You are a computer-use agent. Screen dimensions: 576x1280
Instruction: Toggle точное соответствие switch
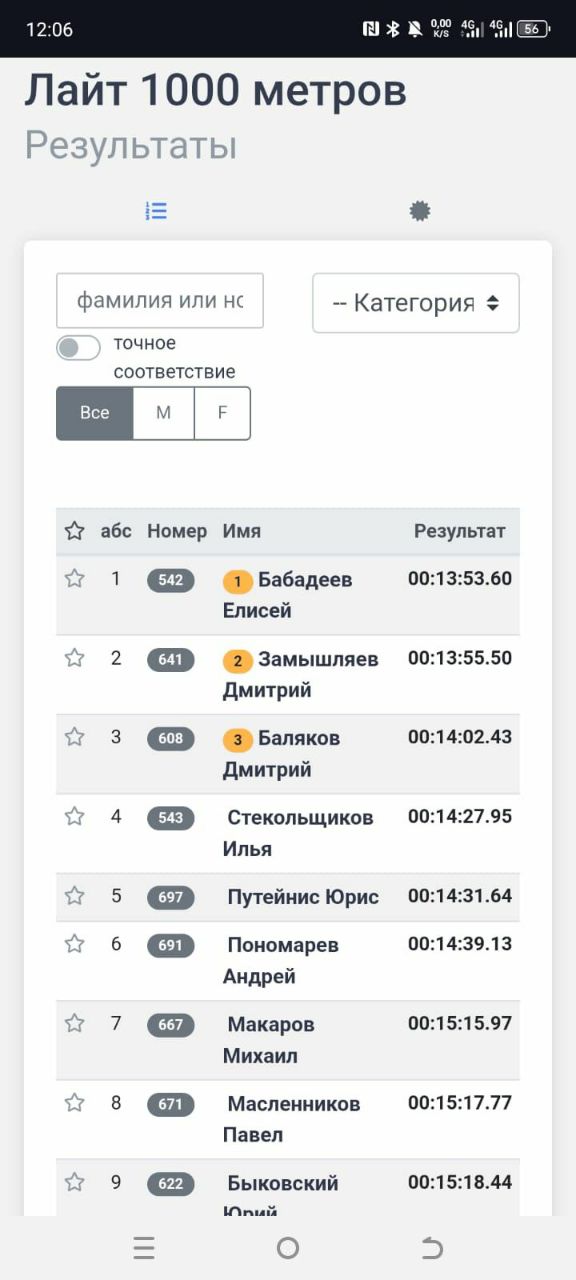78,348
